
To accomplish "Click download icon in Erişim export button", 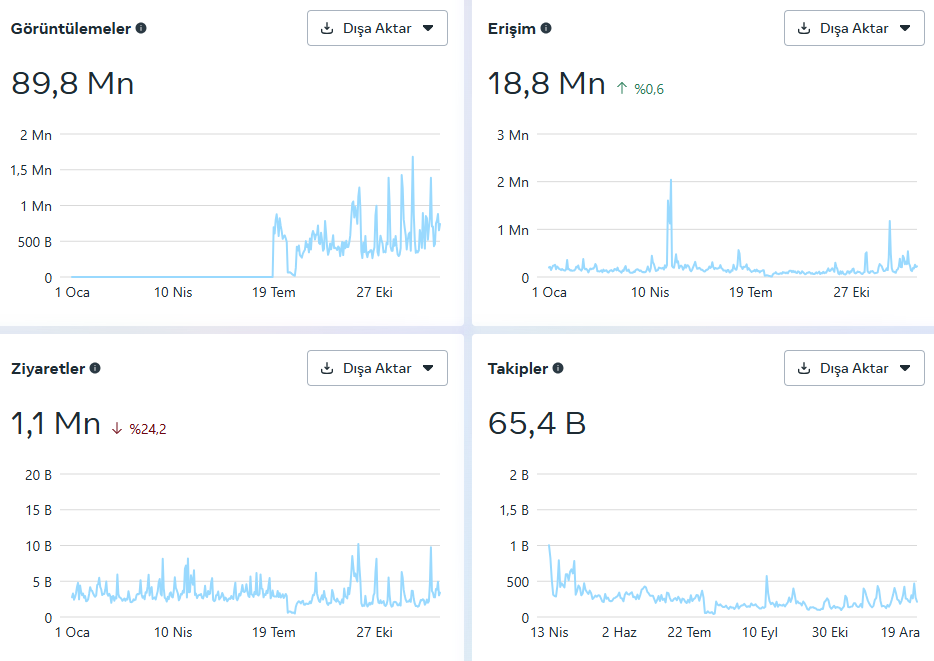I will 804,28.
